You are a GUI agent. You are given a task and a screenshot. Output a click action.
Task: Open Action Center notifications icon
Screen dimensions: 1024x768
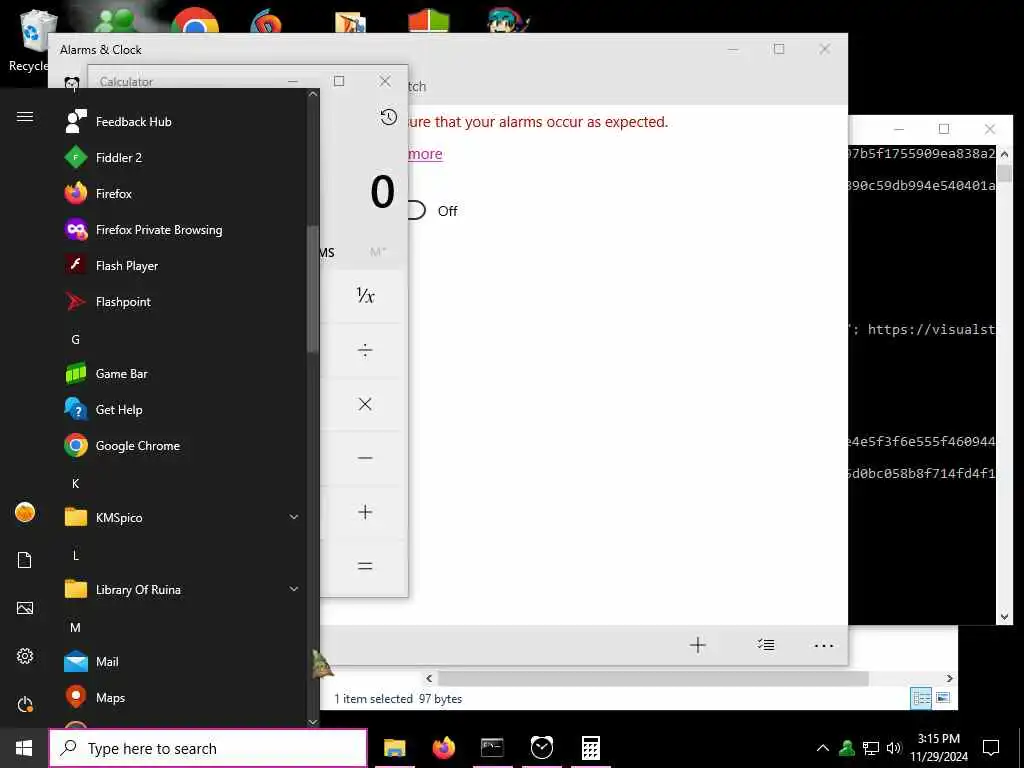point(991,748)
